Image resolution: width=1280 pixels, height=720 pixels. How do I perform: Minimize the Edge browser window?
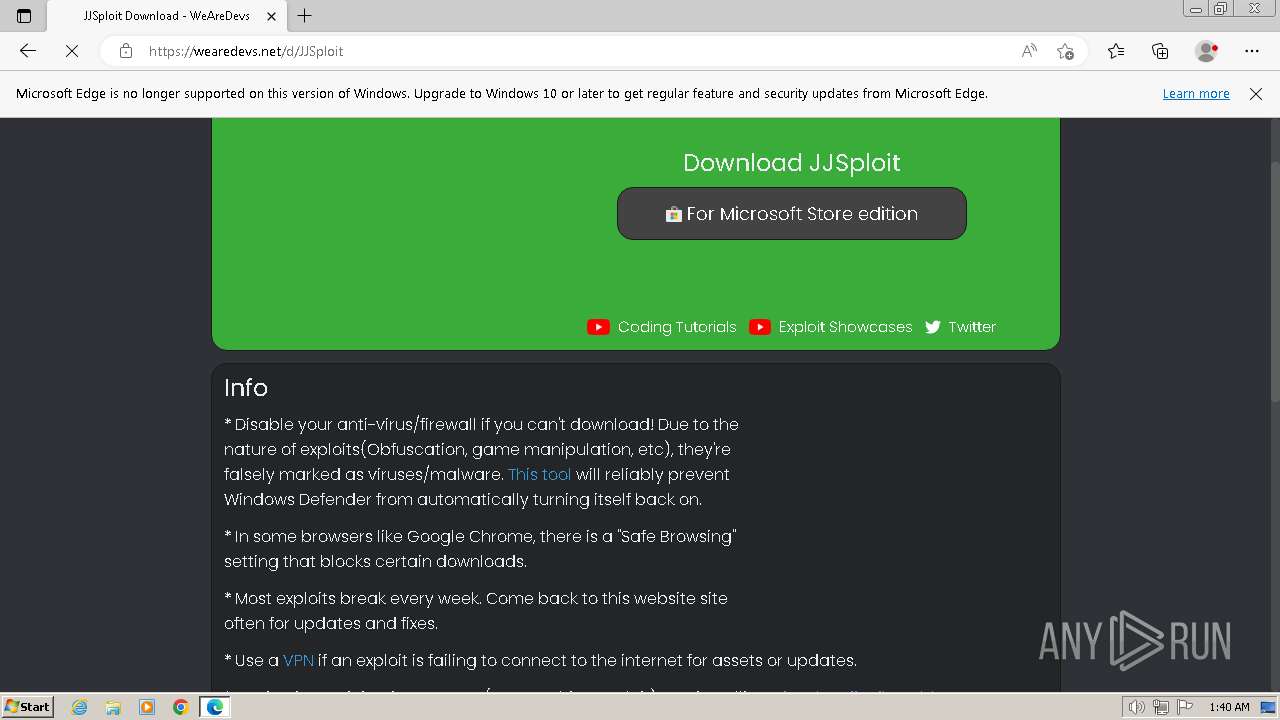coord(1196,8)
